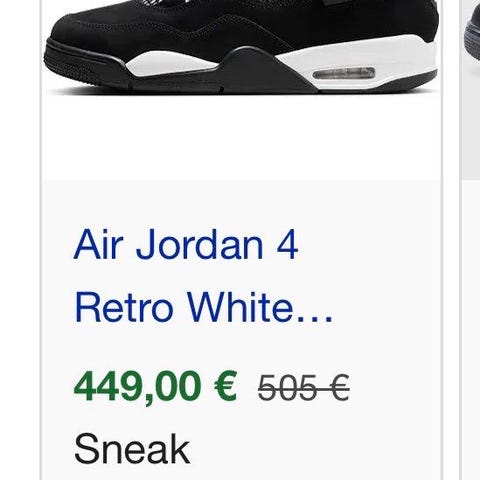Click the crossed-out 505 € original price
480x480 pixels.
pos(303,387)
